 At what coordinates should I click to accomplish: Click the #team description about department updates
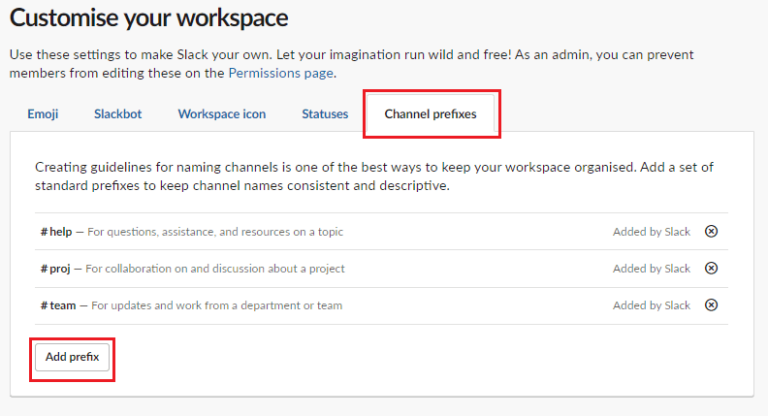click(x=215, y=306)
